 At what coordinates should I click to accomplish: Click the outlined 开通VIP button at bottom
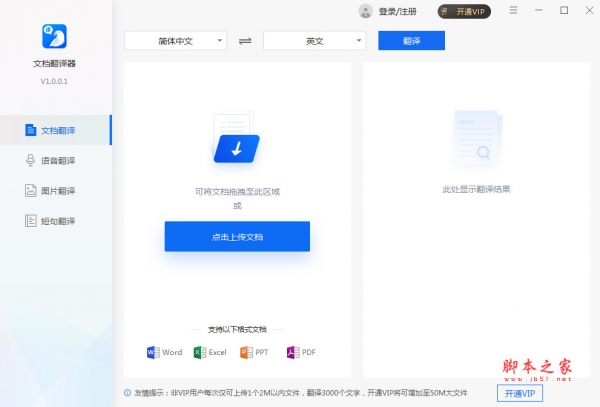click(x=520, y=394)
